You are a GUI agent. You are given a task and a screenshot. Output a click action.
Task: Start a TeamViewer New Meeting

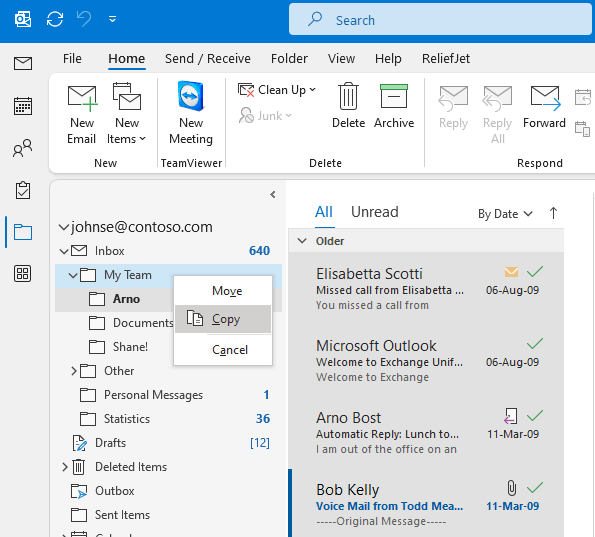191,113
